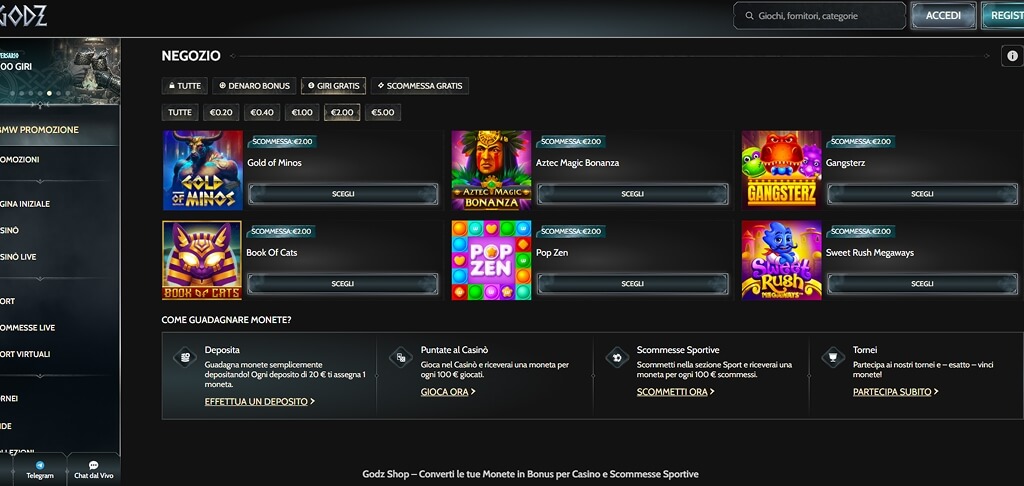Viewport: 1024px width, 486px height.
Task: Filter by €1.00 bet
Action: (x=302, y=112)
